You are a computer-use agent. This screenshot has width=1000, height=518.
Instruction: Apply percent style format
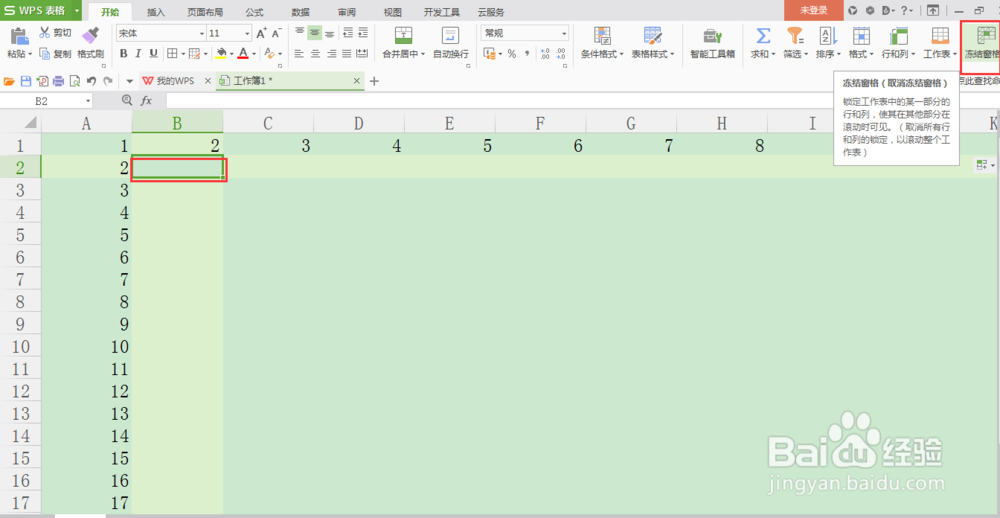[x=512, y=54]
